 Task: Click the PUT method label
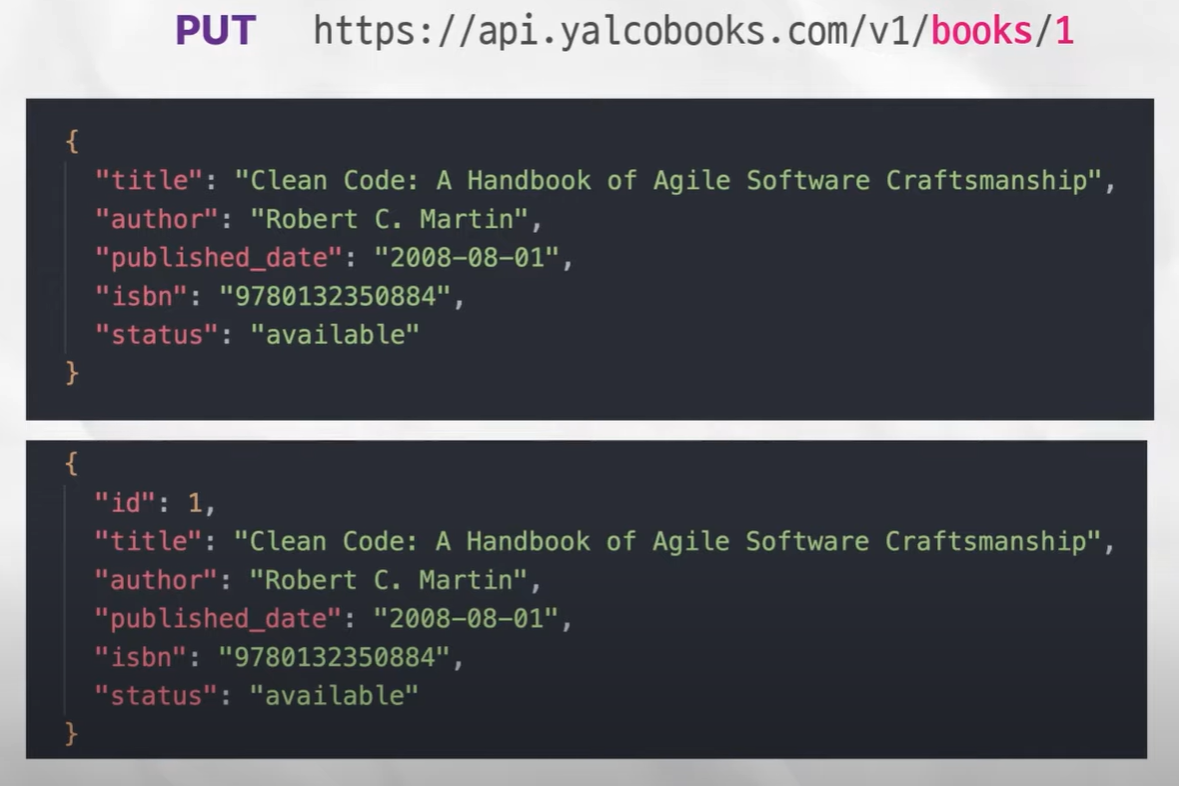215,32
